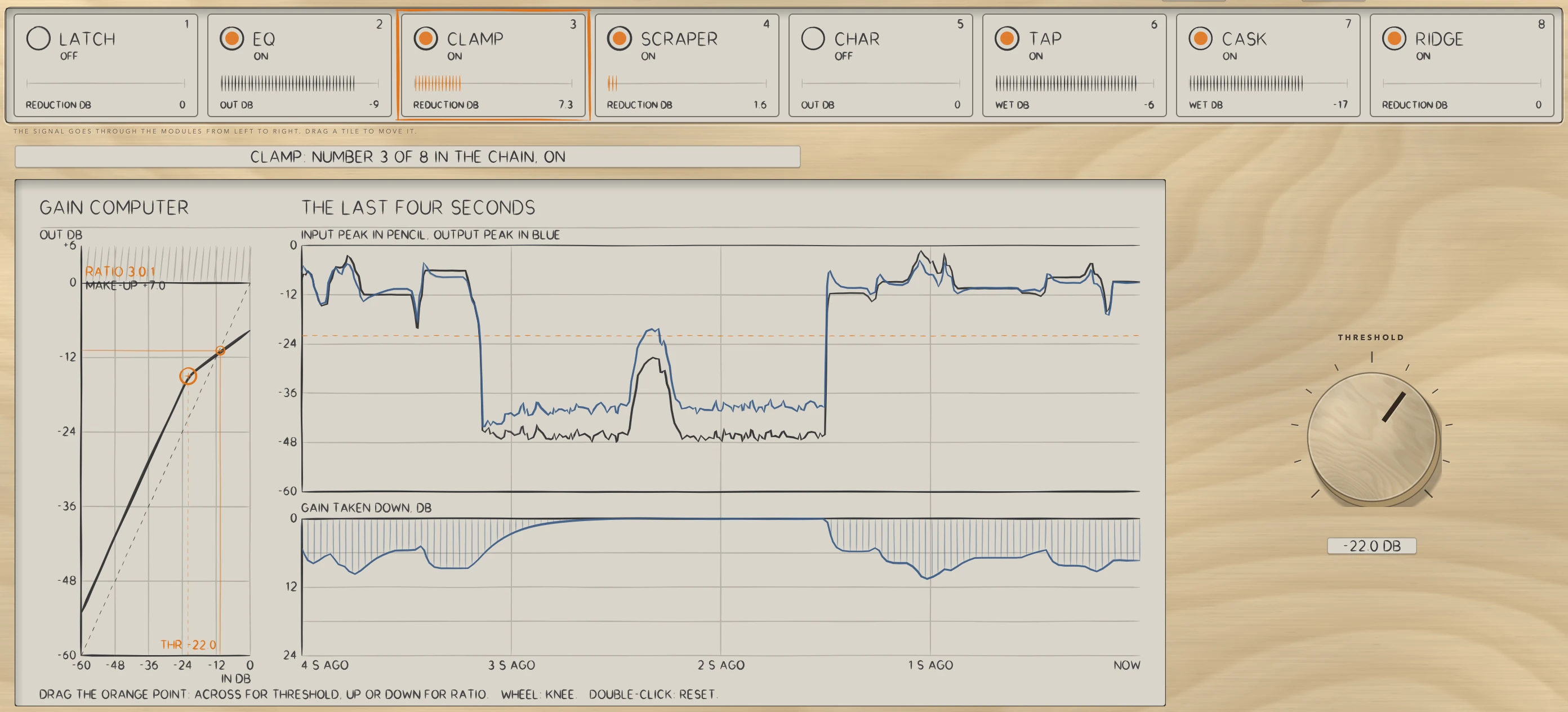The image size is (1568, 712).
Task: Select the TAP tile name in the chain
Action: [1045, 39]
